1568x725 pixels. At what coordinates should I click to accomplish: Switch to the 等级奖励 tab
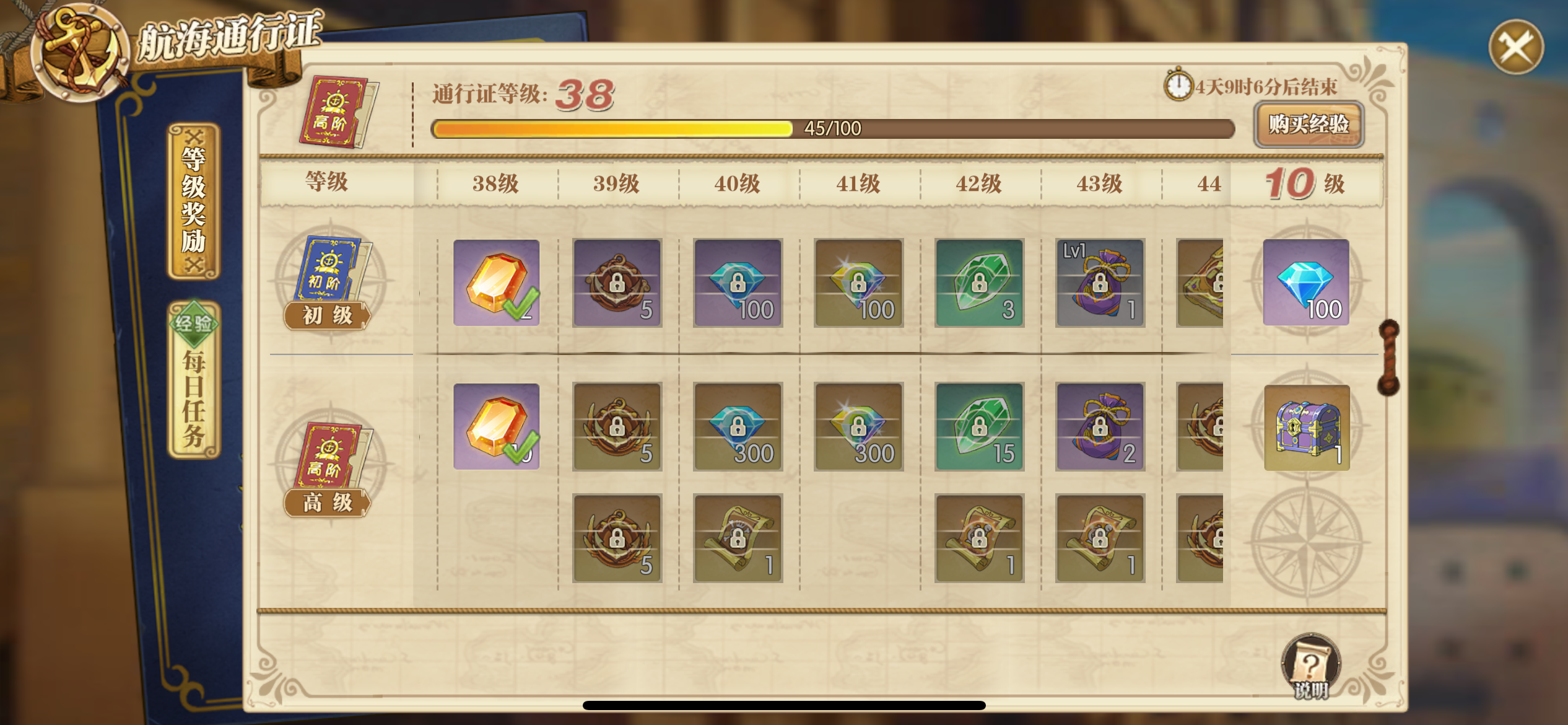click(x=194, y=201)
